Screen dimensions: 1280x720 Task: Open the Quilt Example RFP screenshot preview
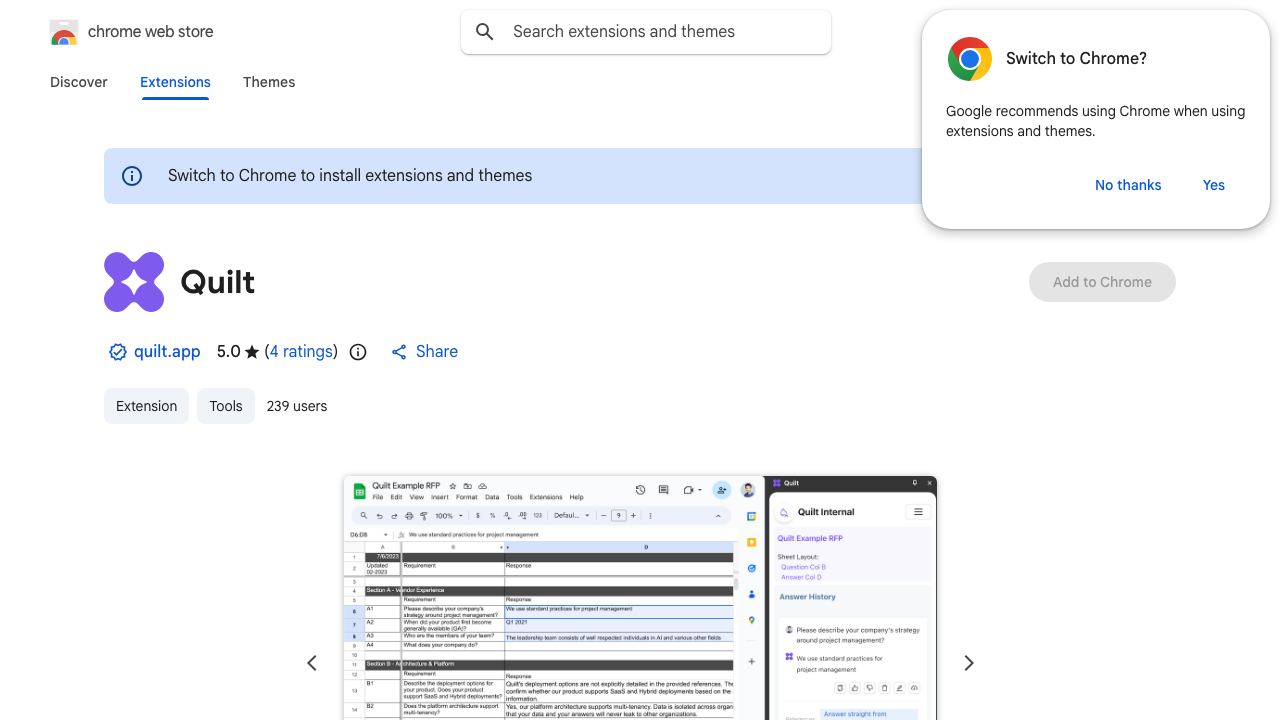point(640,598)
